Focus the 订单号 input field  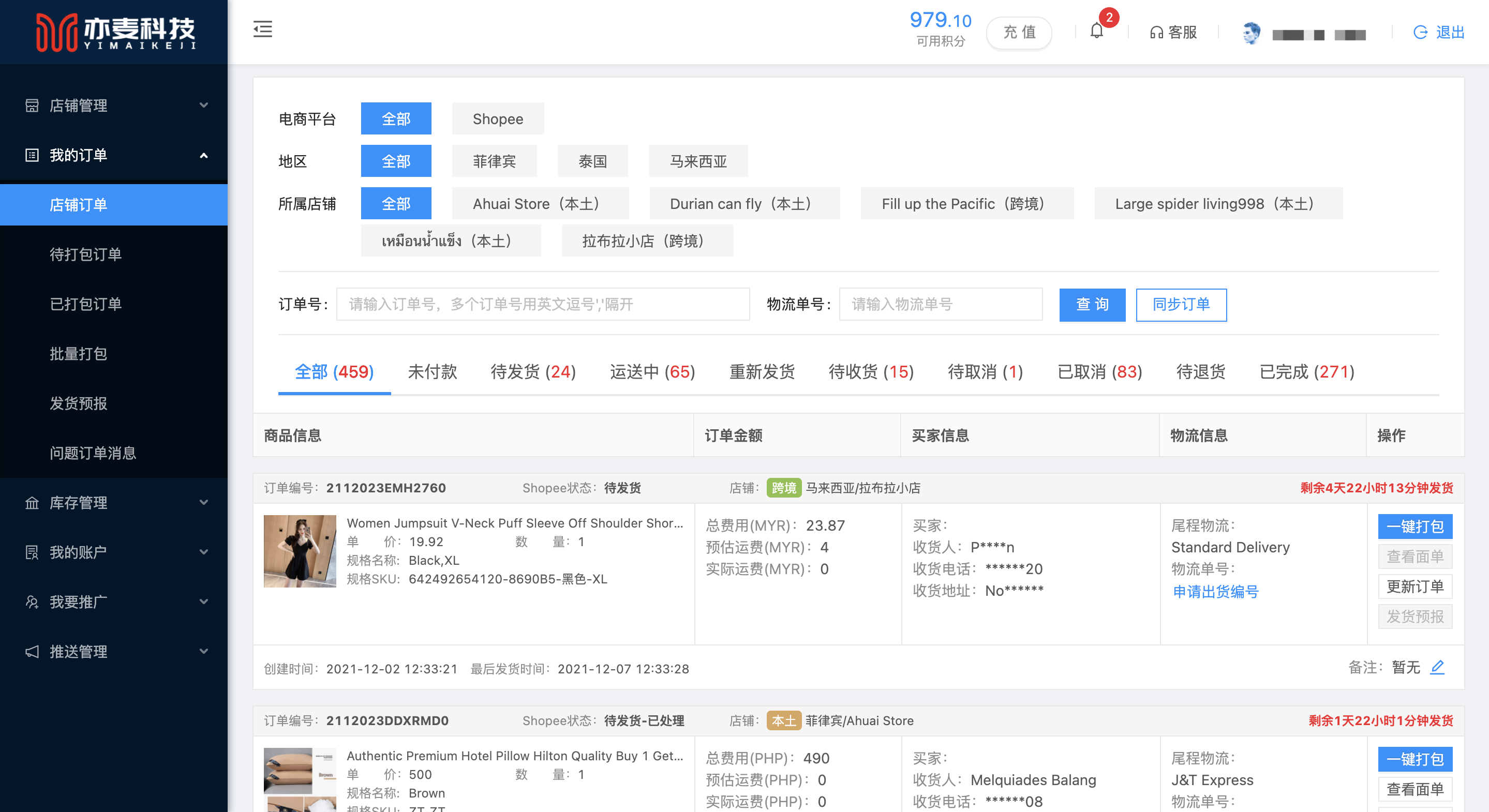tap(543, 305)
